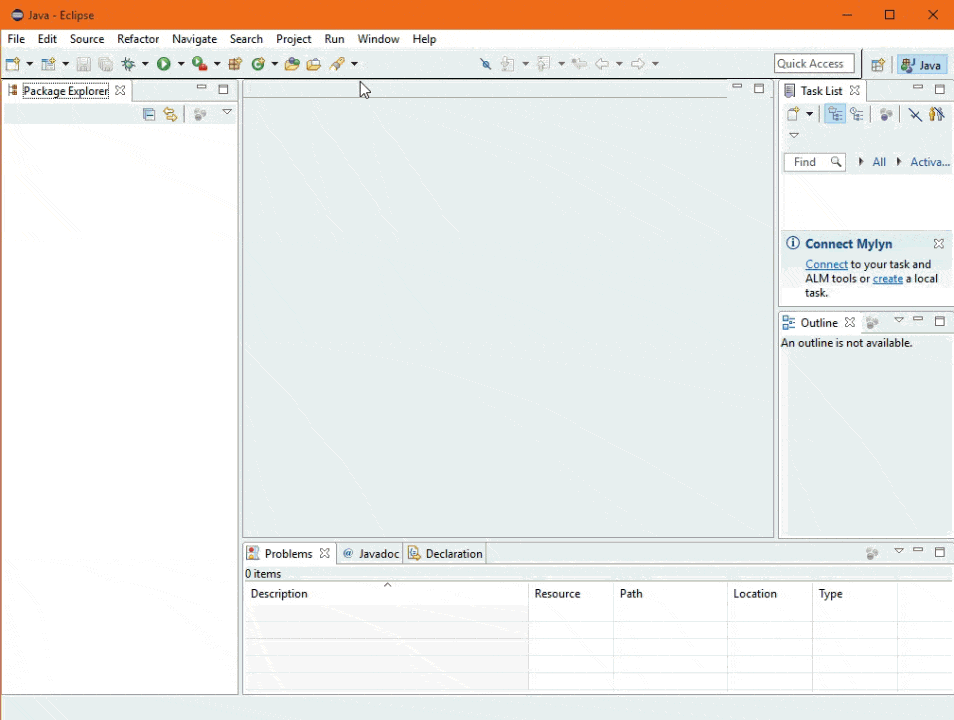Click the Previous Annotation toolbar icon
Screen dimensions: 954x720
[543, 64]
